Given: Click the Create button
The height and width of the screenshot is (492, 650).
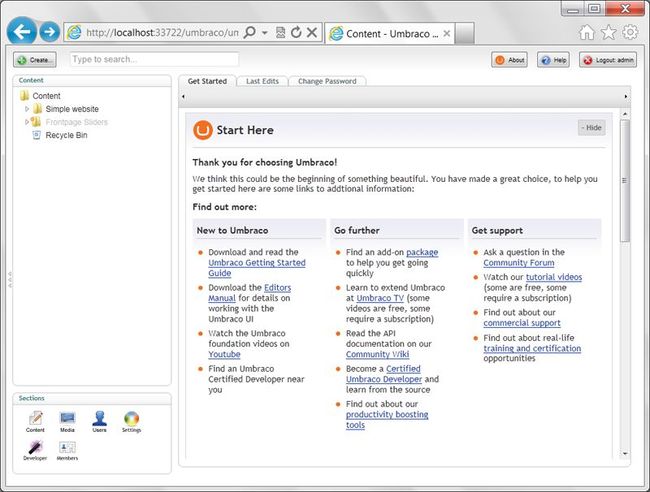Looking at the screenshot, I should click(35, 60).
